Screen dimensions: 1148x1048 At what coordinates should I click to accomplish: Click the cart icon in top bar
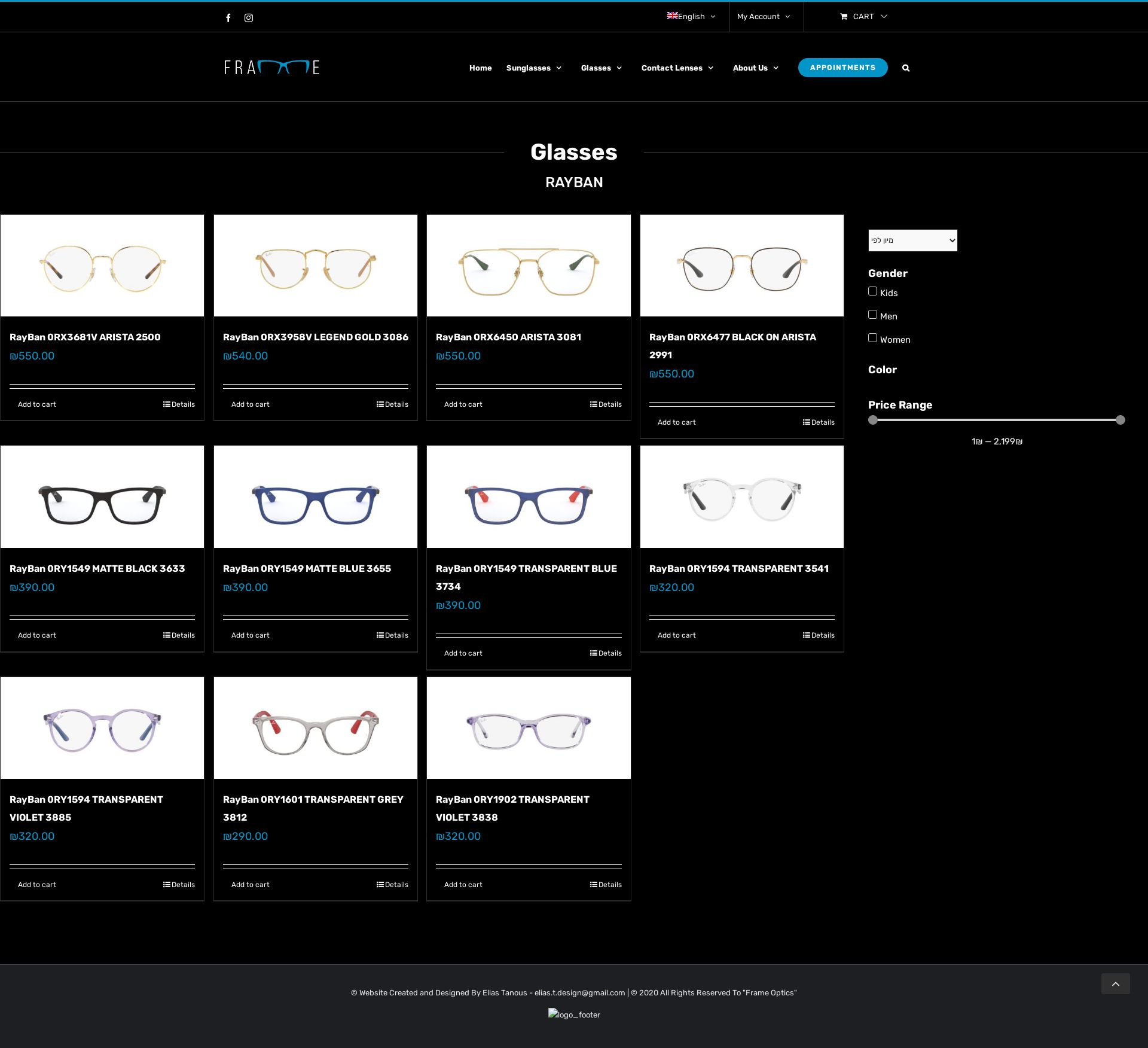[x=844, y=17]
